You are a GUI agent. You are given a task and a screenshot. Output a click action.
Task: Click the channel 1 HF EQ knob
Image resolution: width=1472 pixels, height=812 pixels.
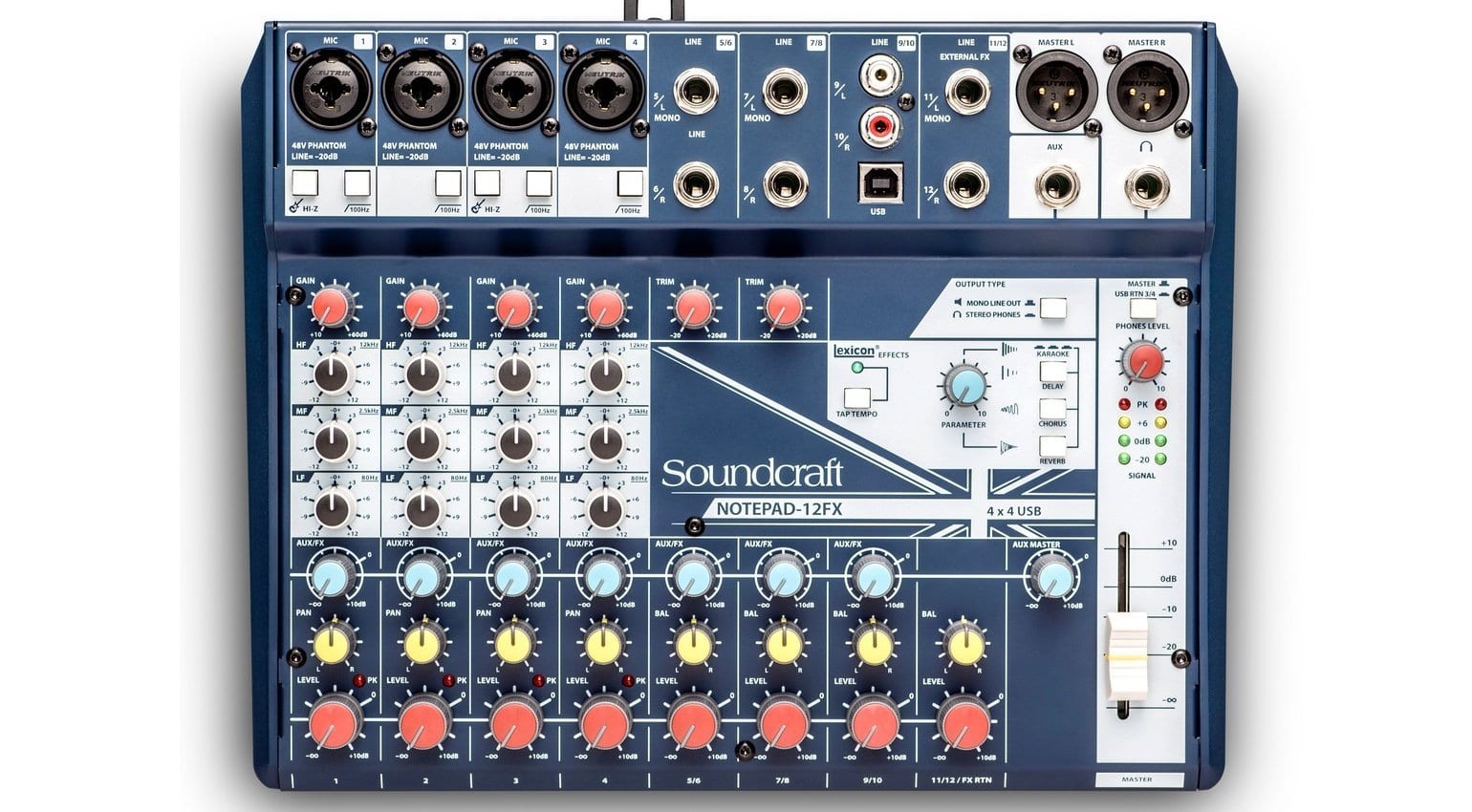[332, 375]
